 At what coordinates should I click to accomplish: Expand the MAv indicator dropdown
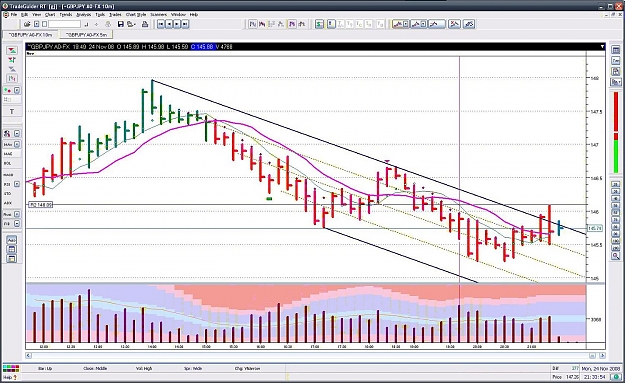17,144
